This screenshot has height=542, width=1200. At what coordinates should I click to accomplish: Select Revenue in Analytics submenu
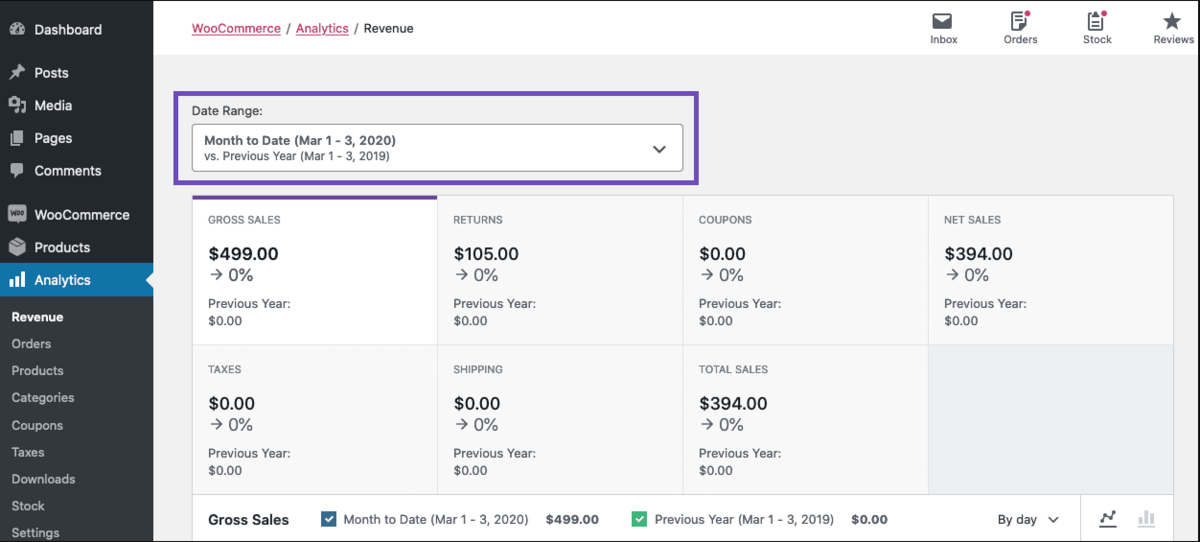click(37, 317)
